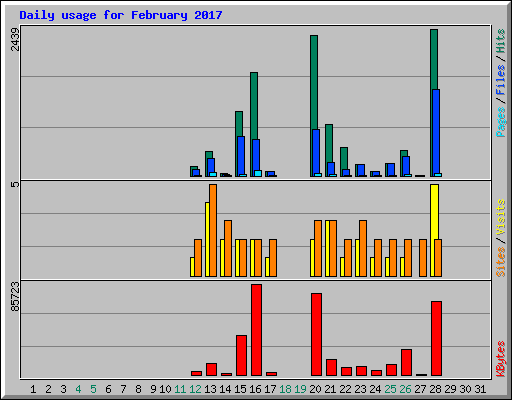
Task: Click the y-axis value 5 of the sites chart
Action: 15,184
